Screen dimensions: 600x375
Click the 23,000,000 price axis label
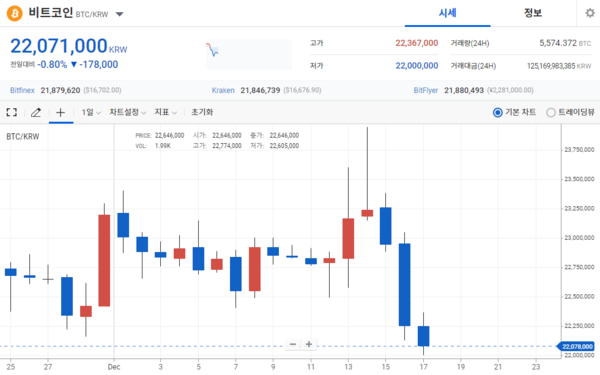point(579,238)
